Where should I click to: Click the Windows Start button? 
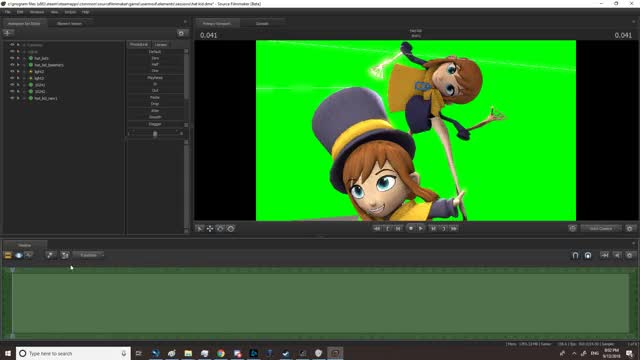pyautogui.click(x=8, y=353)
